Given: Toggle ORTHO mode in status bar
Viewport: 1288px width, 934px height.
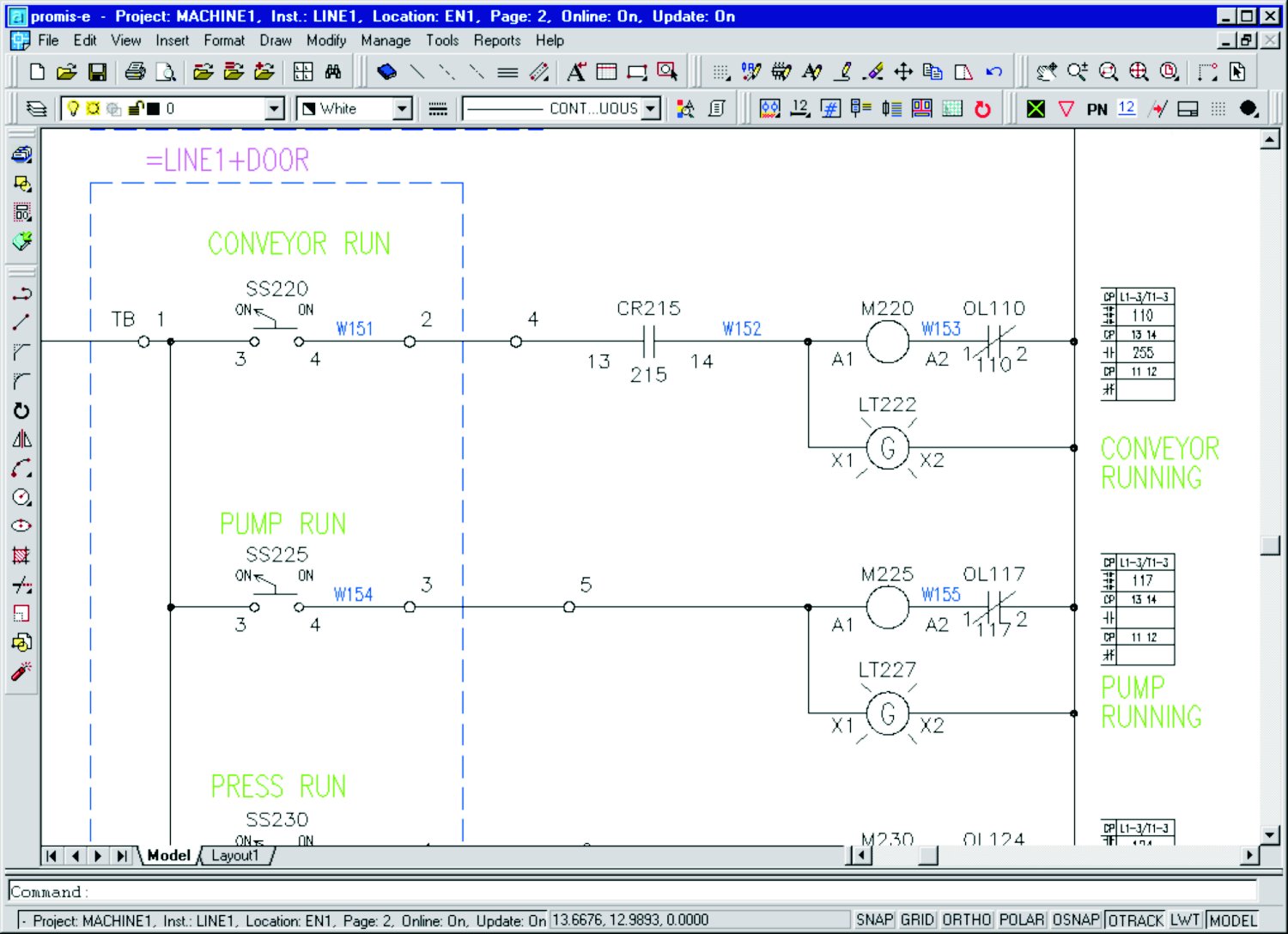Looking at the screenshot, I should [x=966, y=920].
